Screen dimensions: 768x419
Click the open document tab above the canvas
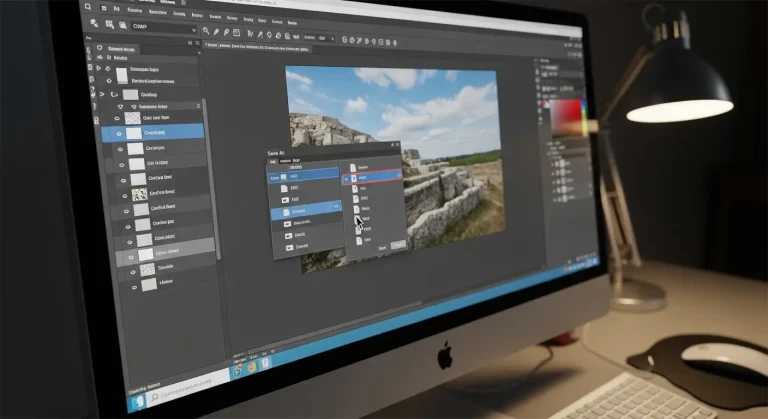pyautogui.click(x=257, y=47)
